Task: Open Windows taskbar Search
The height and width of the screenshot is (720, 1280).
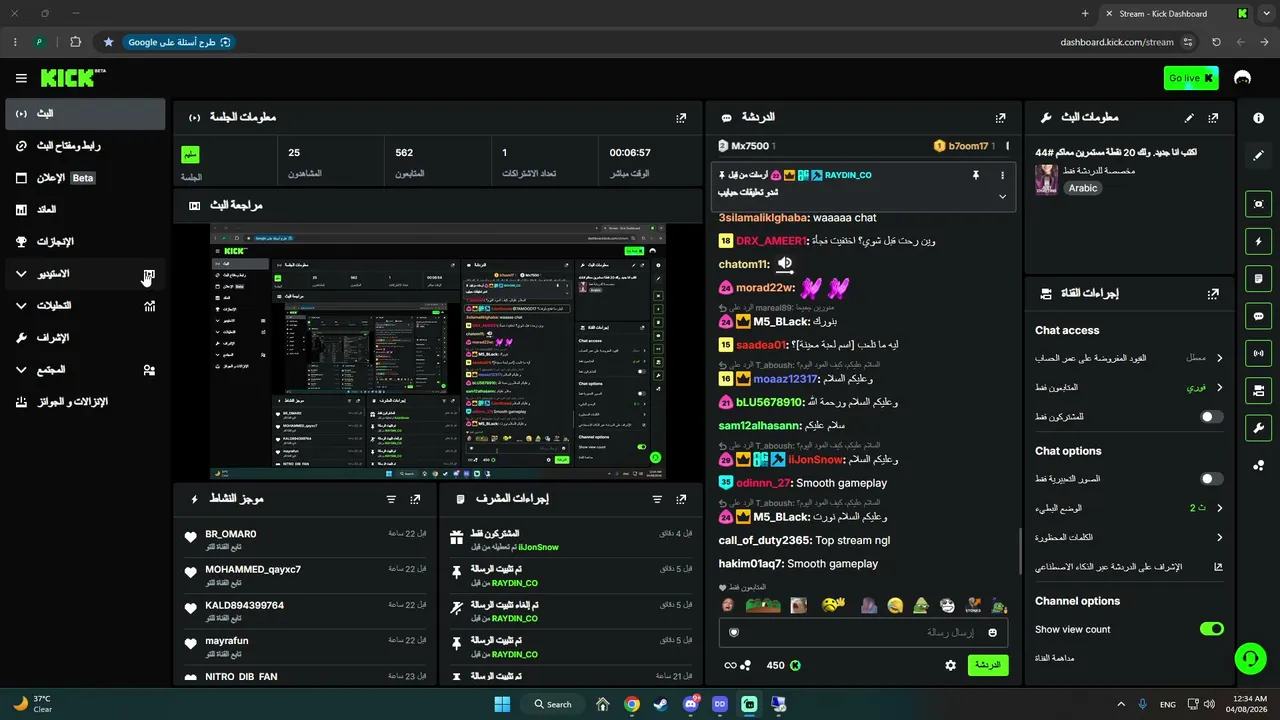Action: 553,704
